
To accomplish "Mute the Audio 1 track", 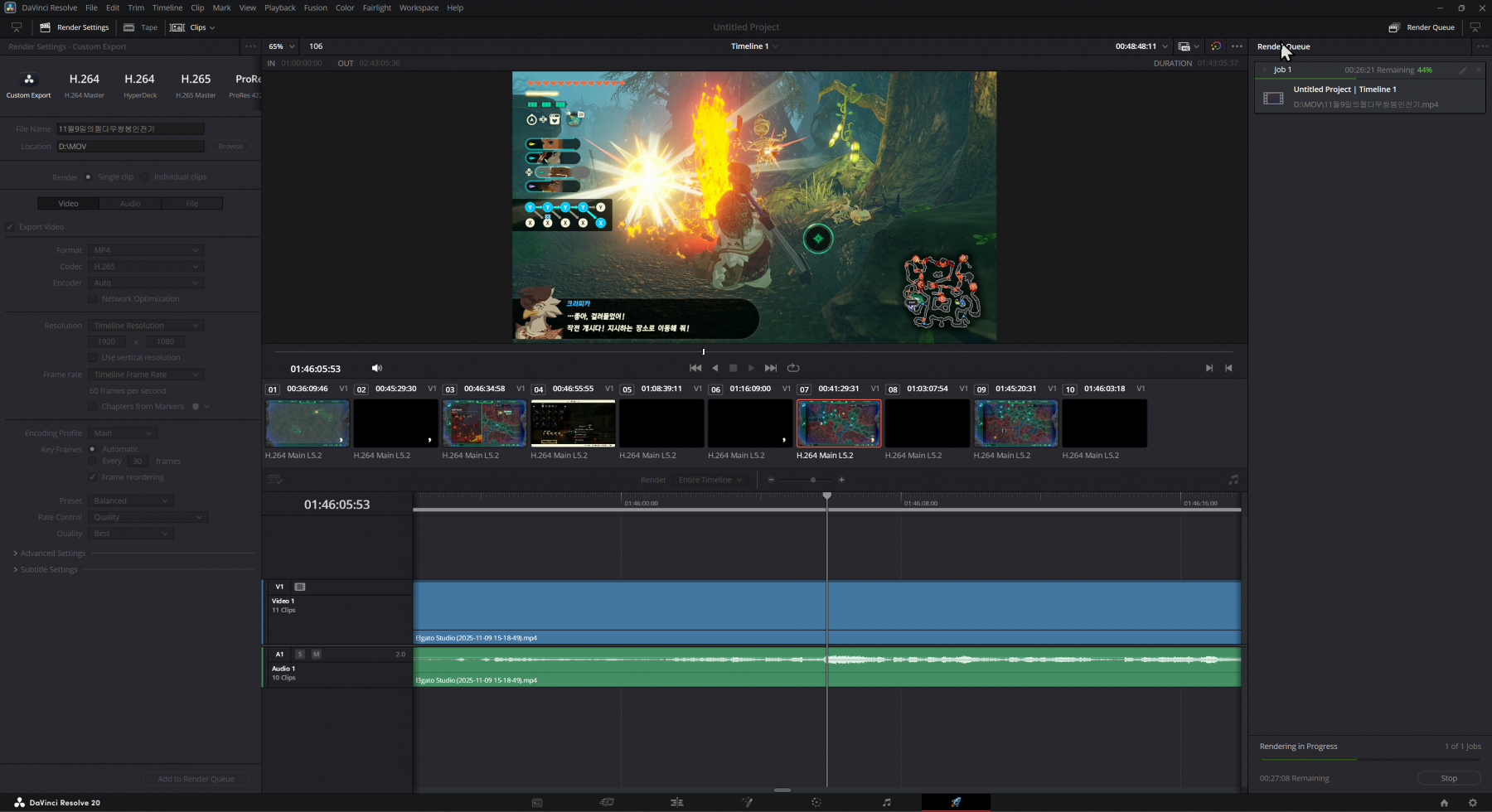I will pyautogui.click(x=316, y=654).
